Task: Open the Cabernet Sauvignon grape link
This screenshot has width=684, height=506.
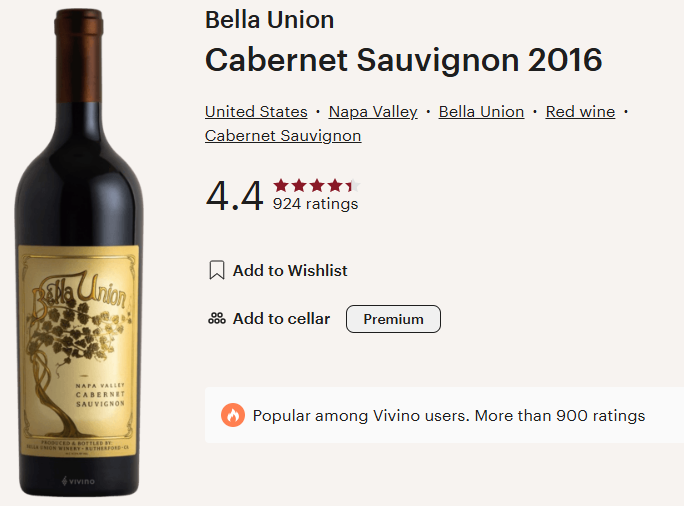Action: 283,136
